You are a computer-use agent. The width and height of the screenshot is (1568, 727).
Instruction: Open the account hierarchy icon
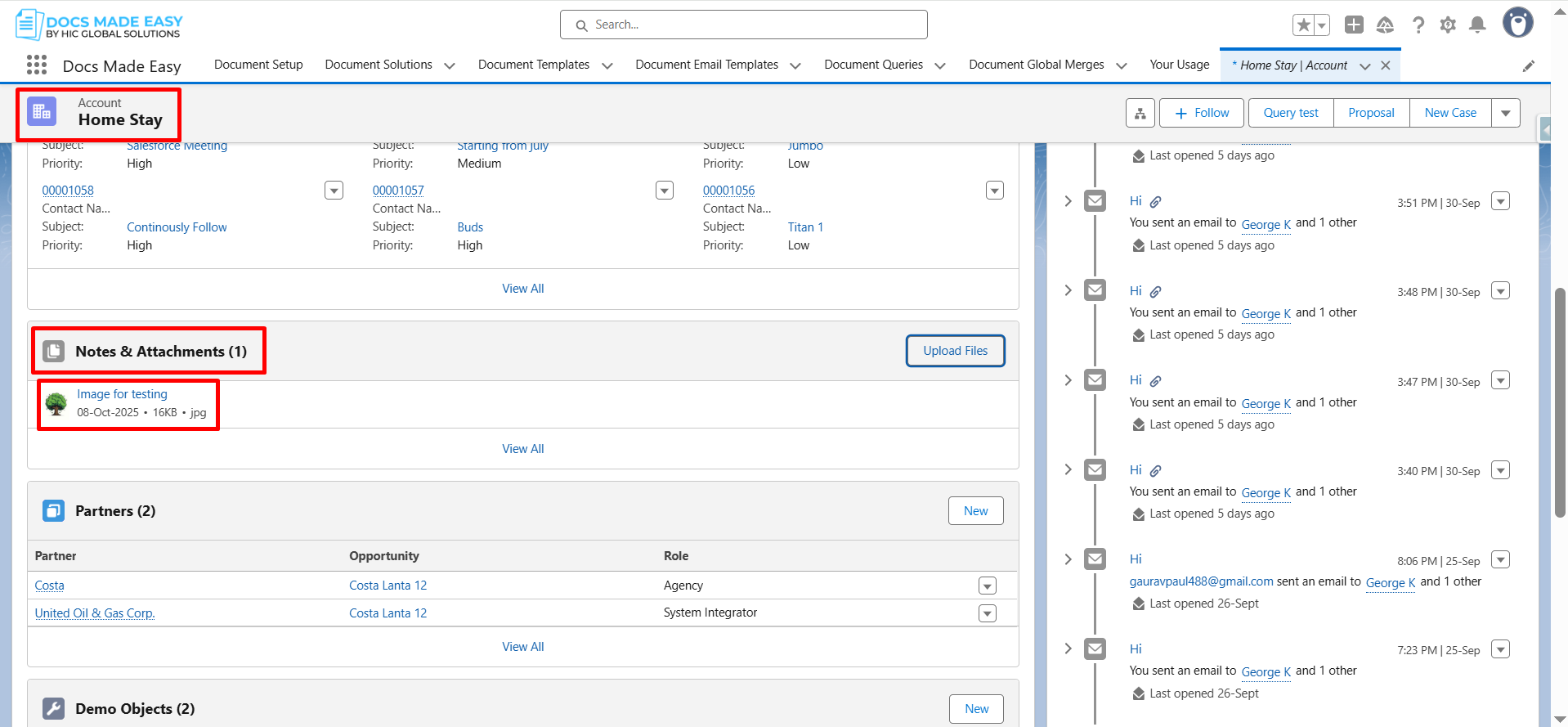click(1140, 113)
